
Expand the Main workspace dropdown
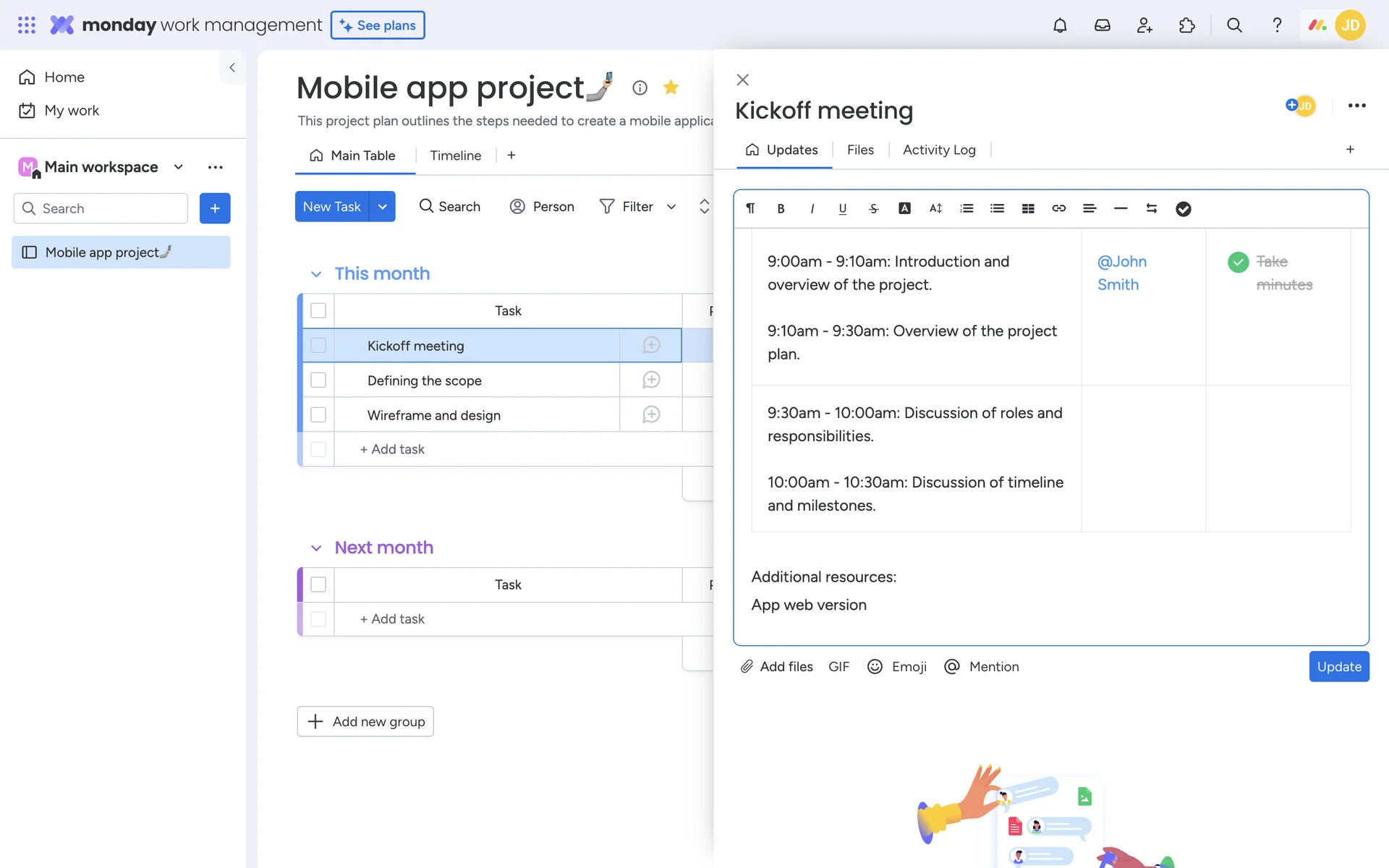pos(178,167)
